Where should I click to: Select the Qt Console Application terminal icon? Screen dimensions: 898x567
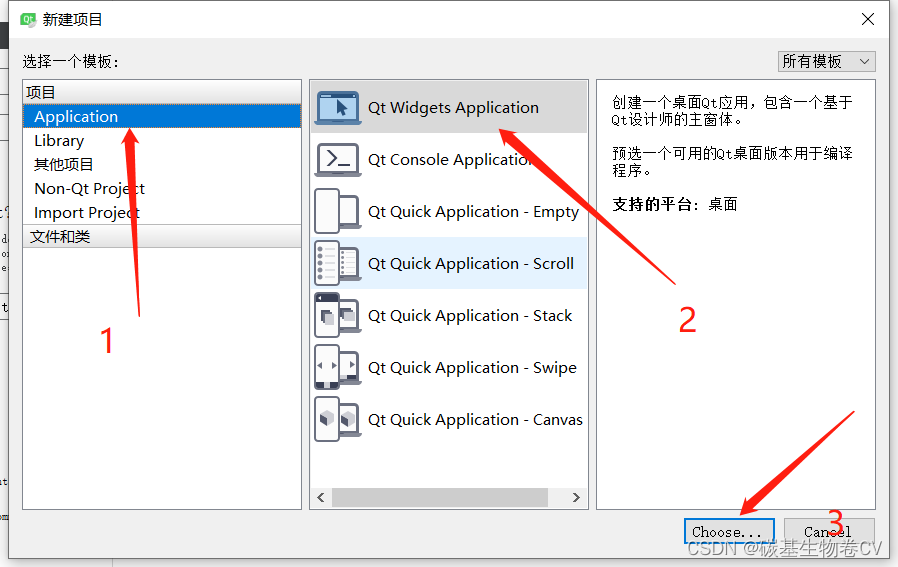tap(338, 159)
